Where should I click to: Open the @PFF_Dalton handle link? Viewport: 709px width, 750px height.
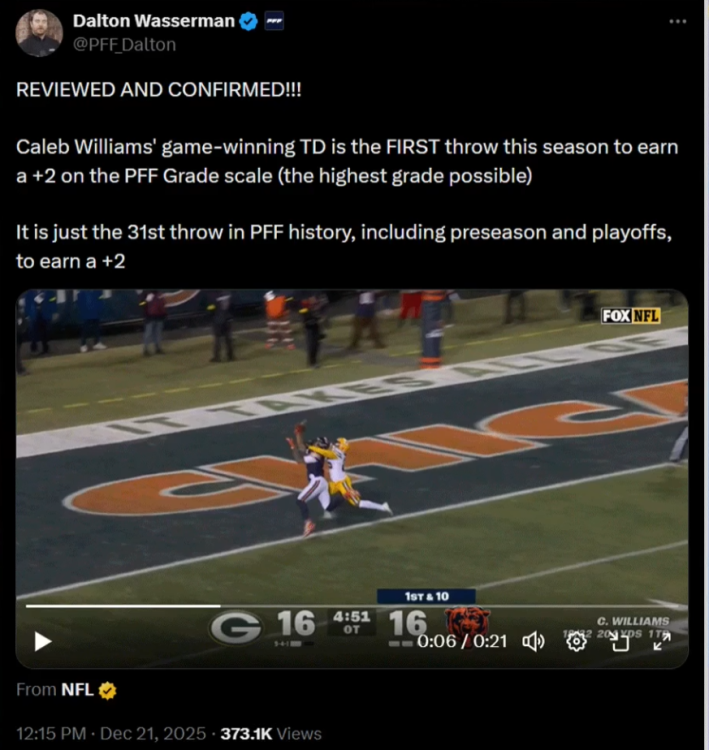coord(124,44)
